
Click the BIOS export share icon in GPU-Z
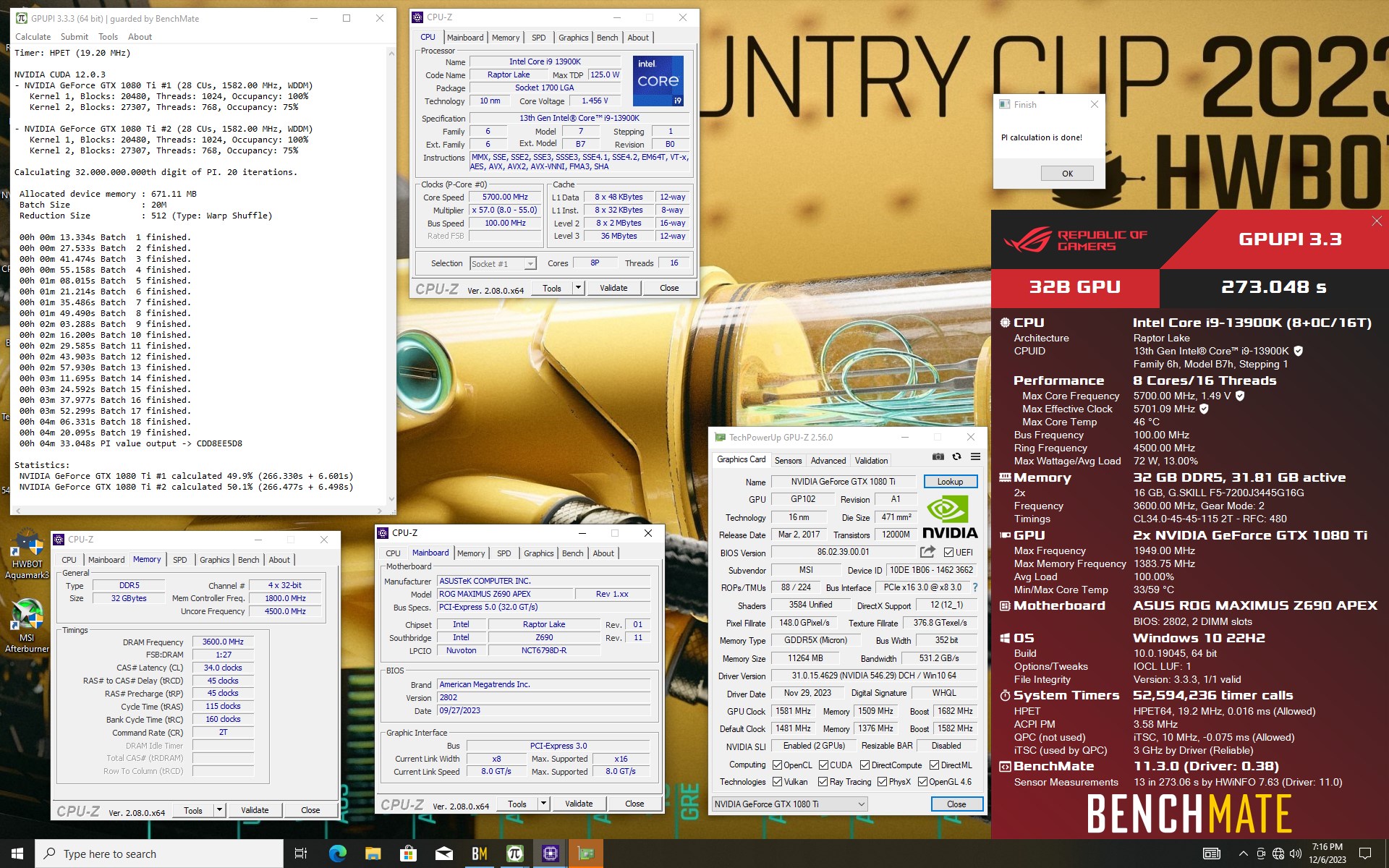point(927,552)
